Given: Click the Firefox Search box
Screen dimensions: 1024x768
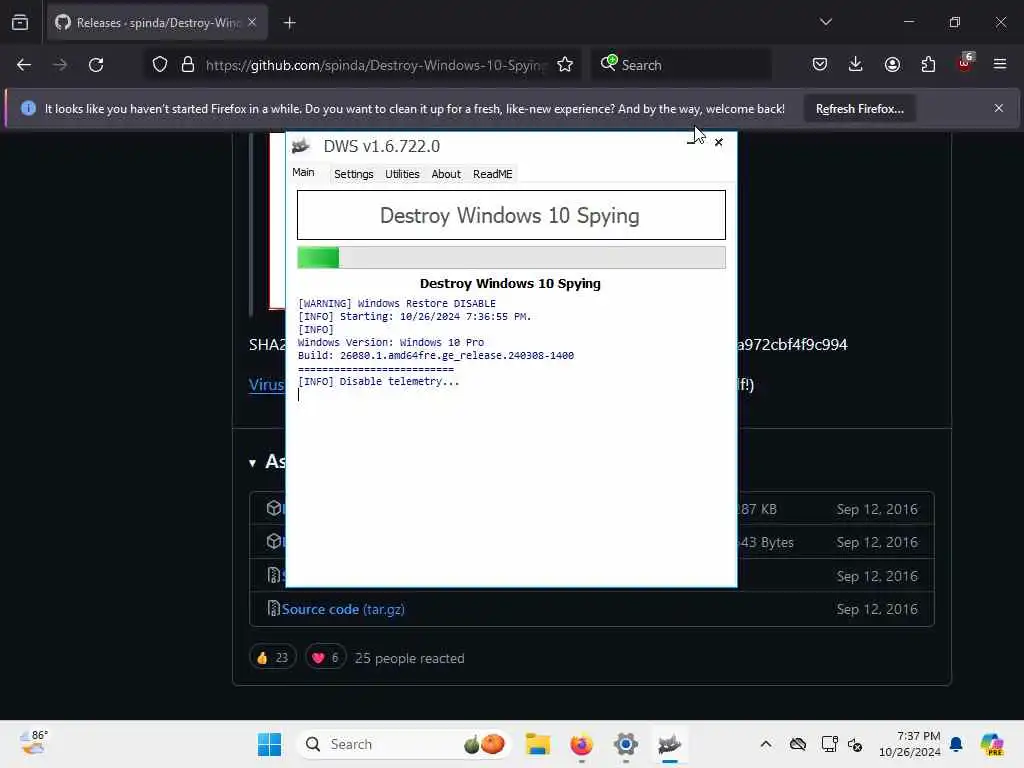Looking at the screenshot, I should [681, 65].
